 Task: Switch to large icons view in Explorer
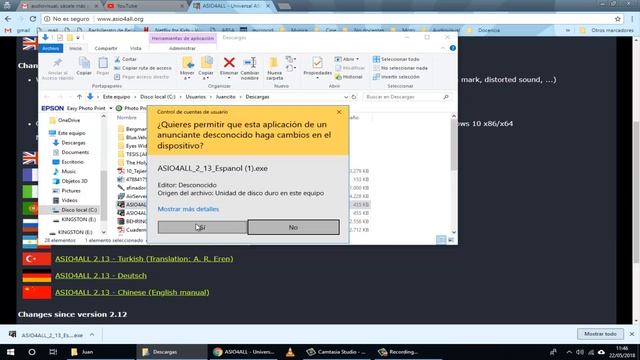[x=451, y=240]
